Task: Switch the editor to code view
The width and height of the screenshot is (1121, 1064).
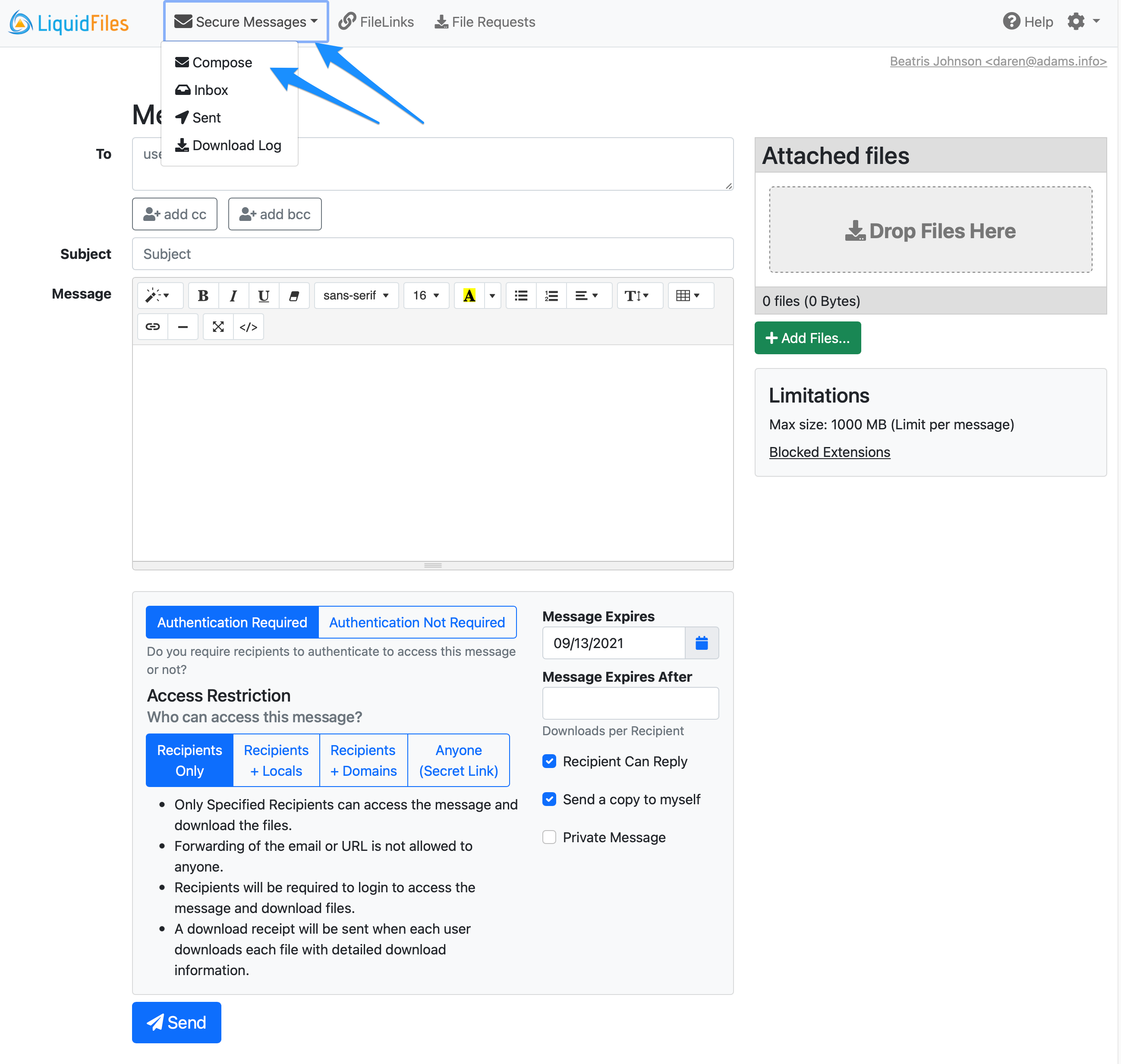Action: pyautogui.click(x=249, y=327)
